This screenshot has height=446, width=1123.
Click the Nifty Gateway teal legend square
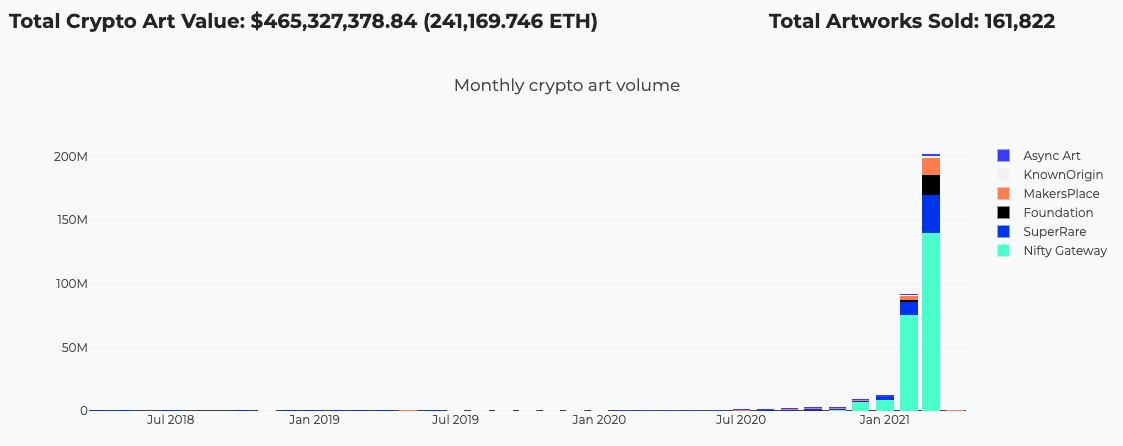coord(1003,251)
